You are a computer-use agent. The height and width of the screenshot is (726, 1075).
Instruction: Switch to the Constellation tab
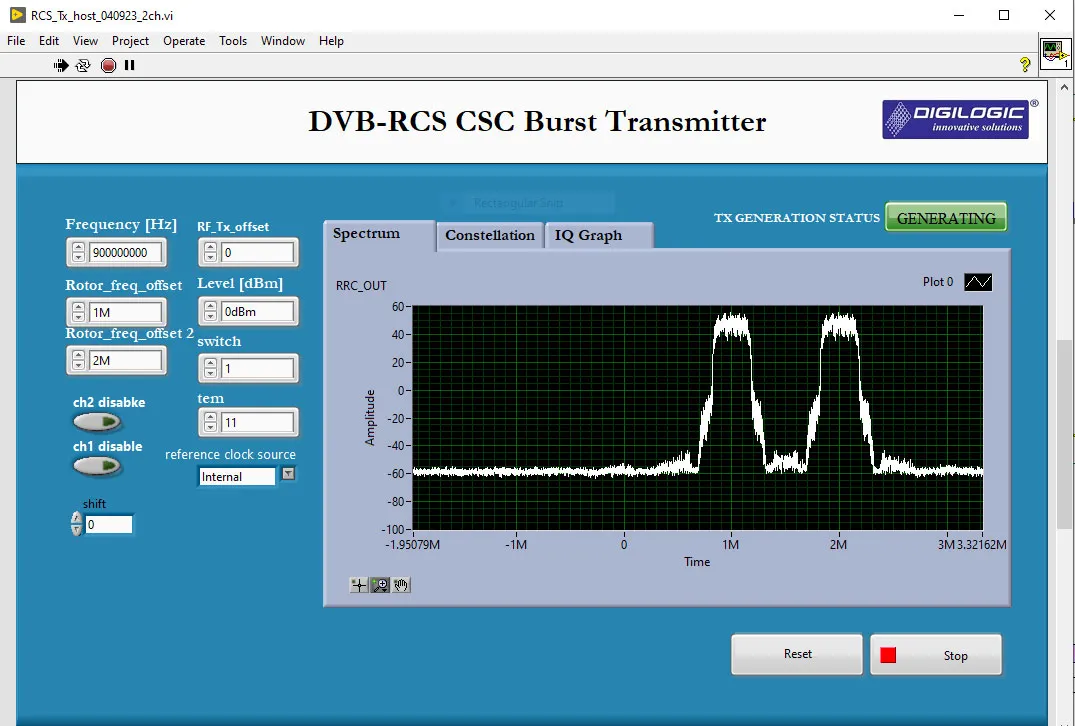coord(489,236)
